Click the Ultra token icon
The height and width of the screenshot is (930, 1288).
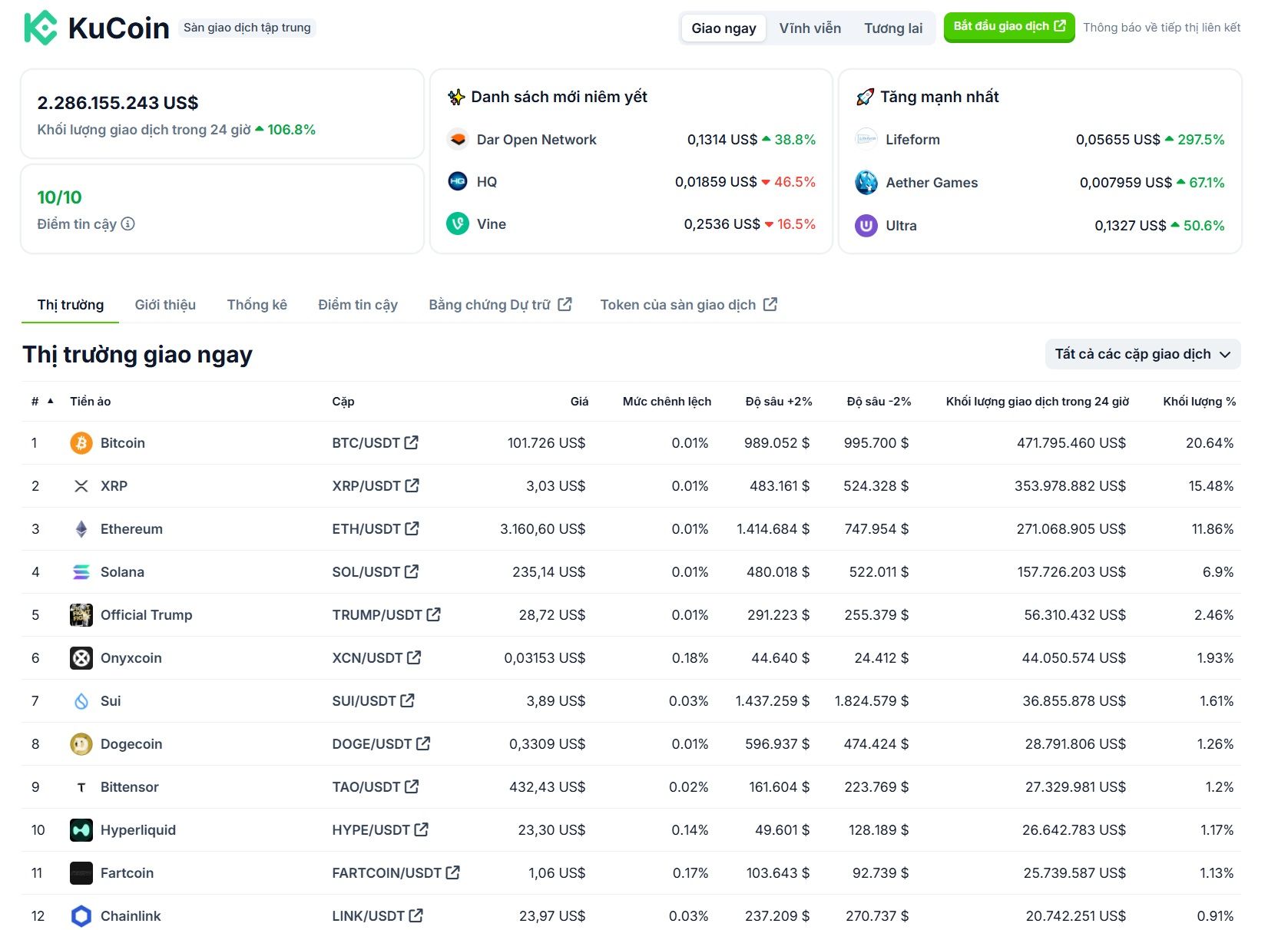pyautogui.click(x=866, y=225)
